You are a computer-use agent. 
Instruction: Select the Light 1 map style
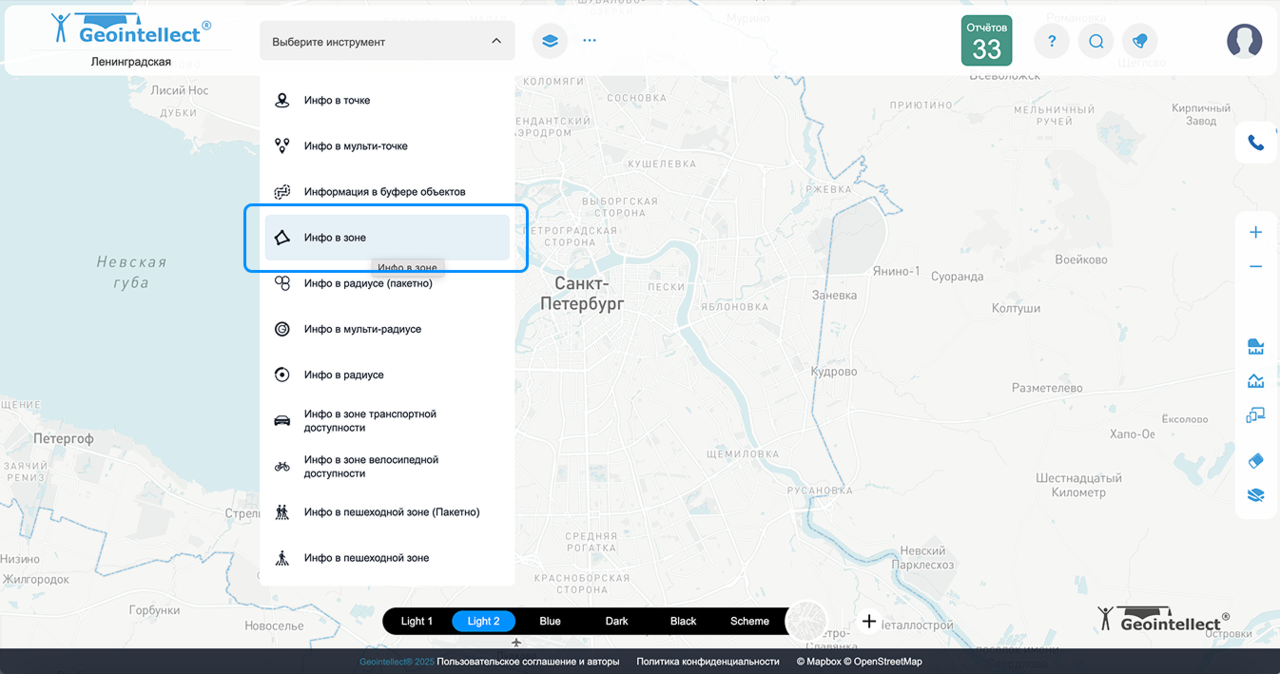pos(416,621)
